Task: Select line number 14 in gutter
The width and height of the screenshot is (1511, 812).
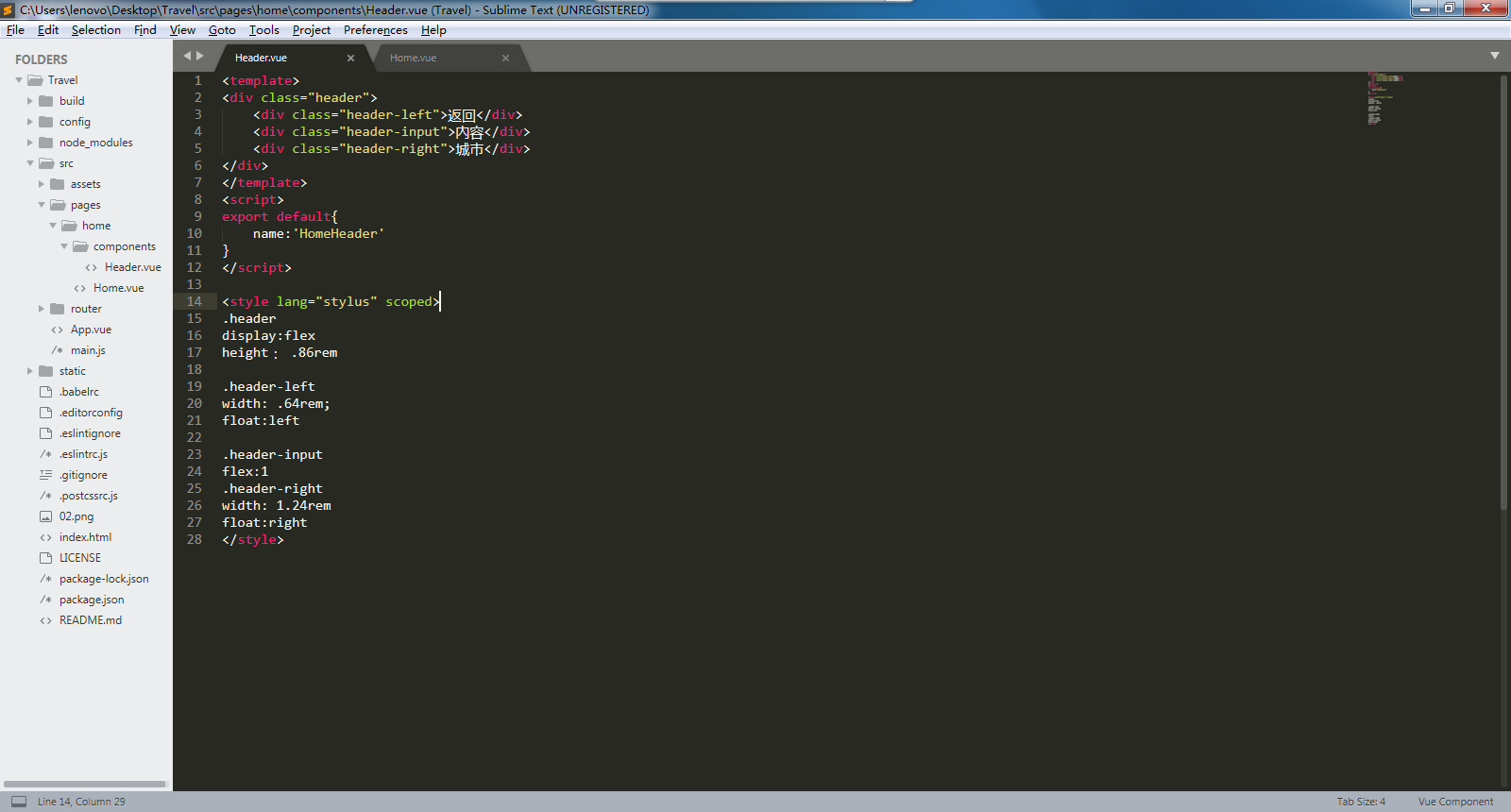Action: [x=195, y=301]
